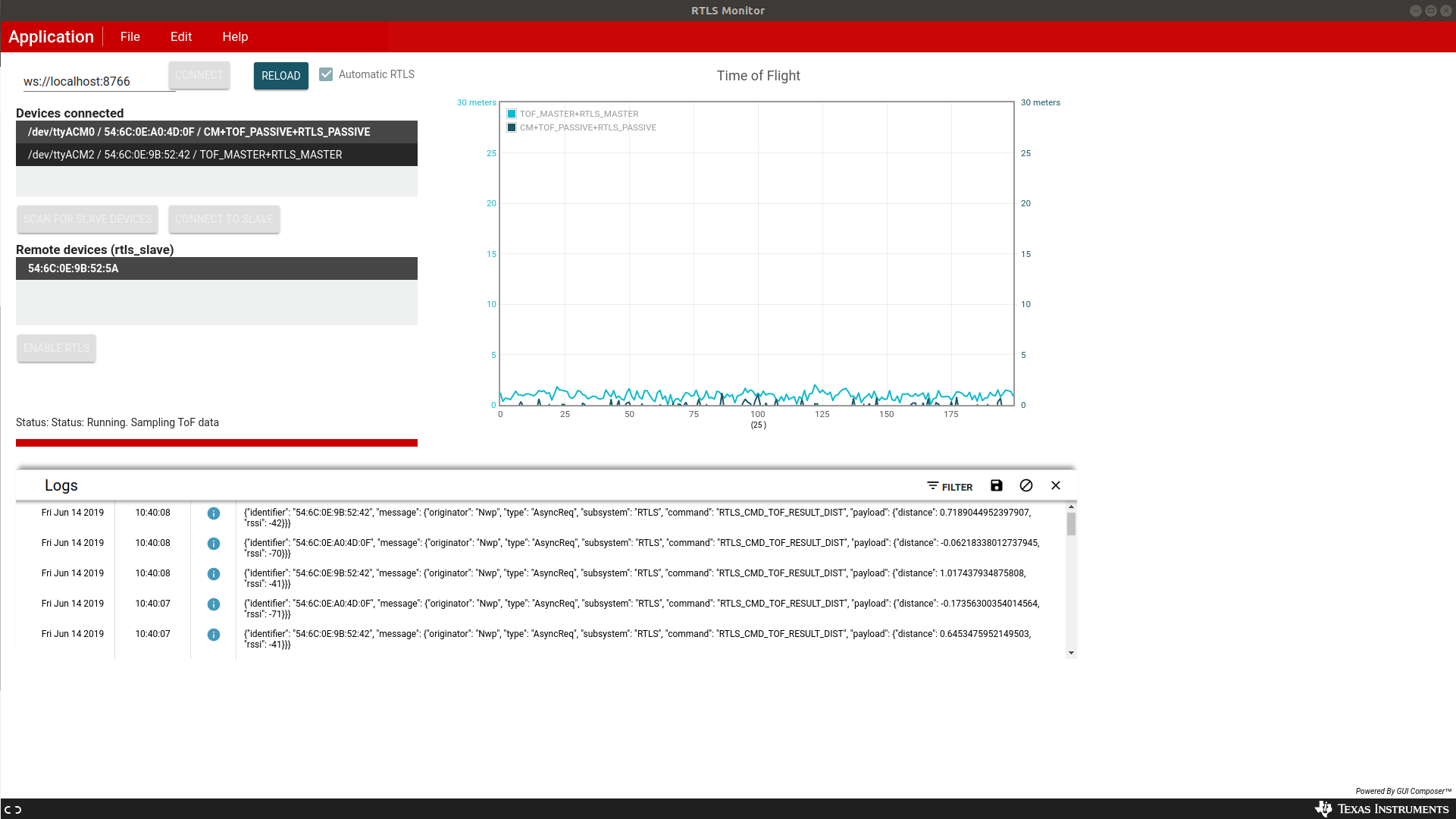Open the Edit menu

pyautogui.click(x=180, y=36)
